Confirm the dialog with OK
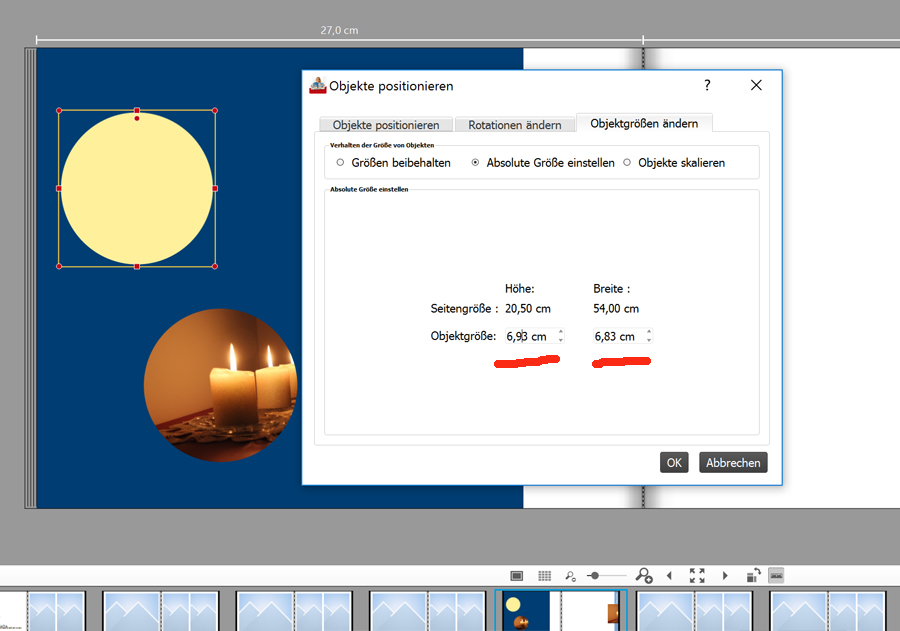Image resolution: width=900 pixels, height=631 pixels. [x=674, y=462]
